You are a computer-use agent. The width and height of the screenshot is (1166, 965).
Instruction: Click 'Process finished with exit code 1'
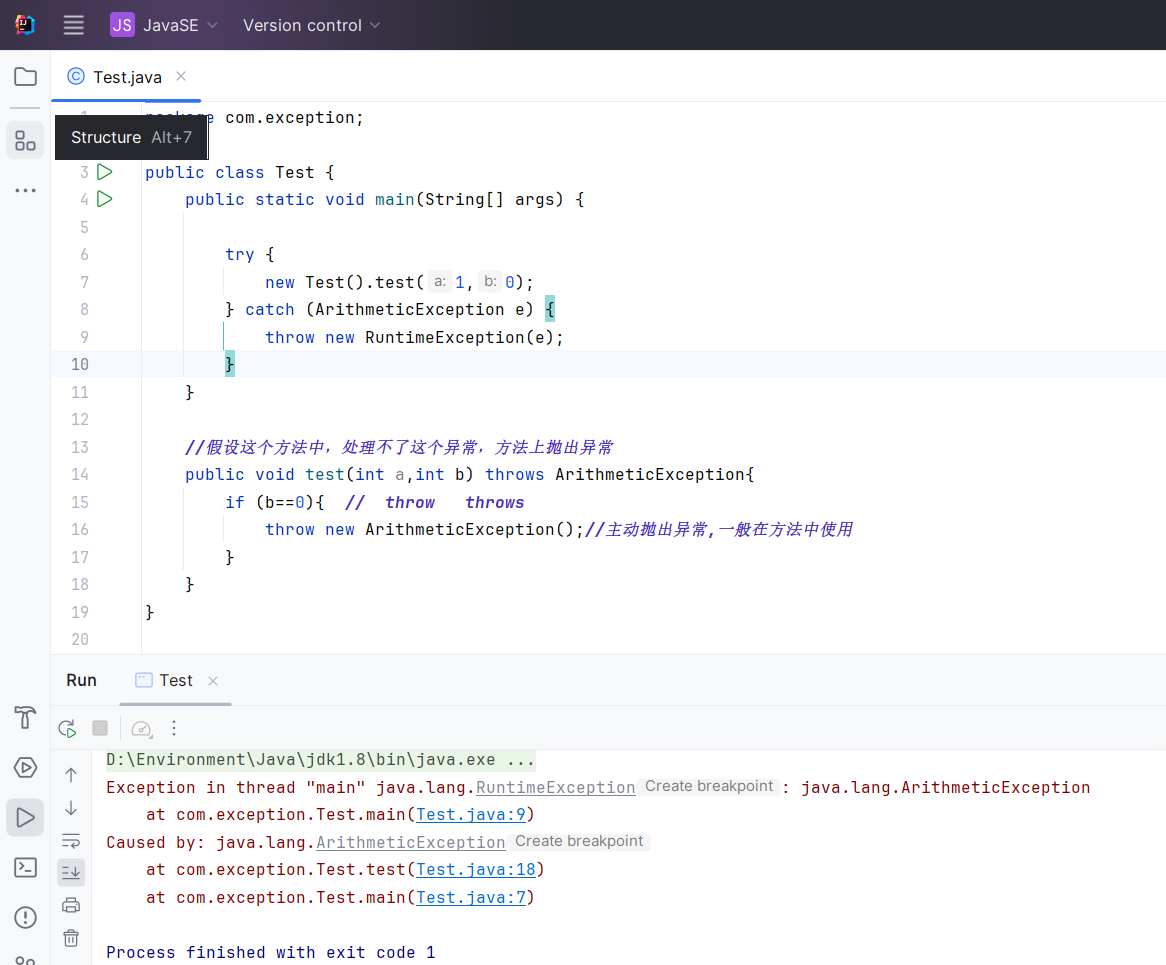(271, 953)
